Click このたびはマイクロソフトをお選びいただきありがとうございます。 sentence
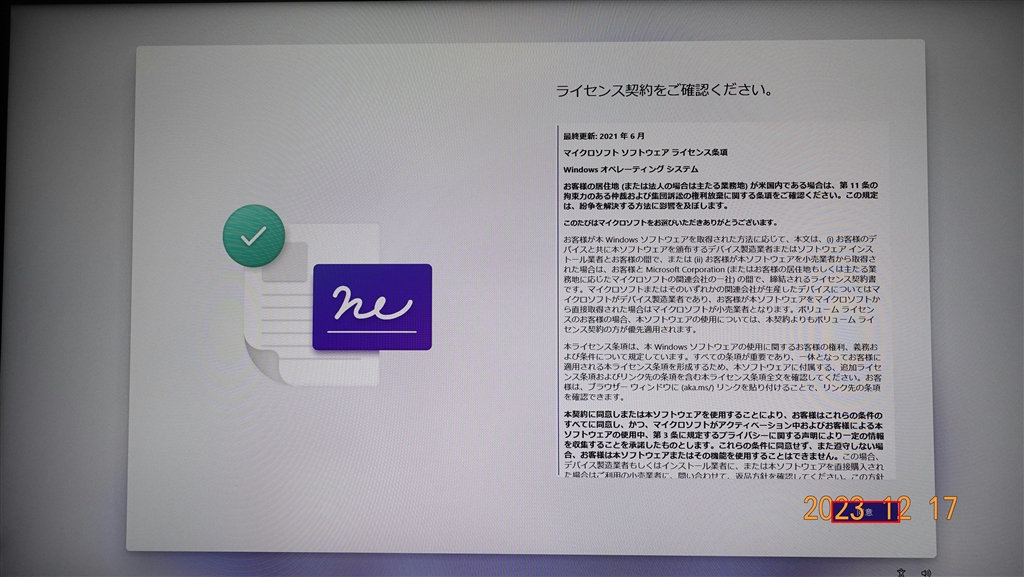This screenshot has height=577, width=1024. coord(671,223)
